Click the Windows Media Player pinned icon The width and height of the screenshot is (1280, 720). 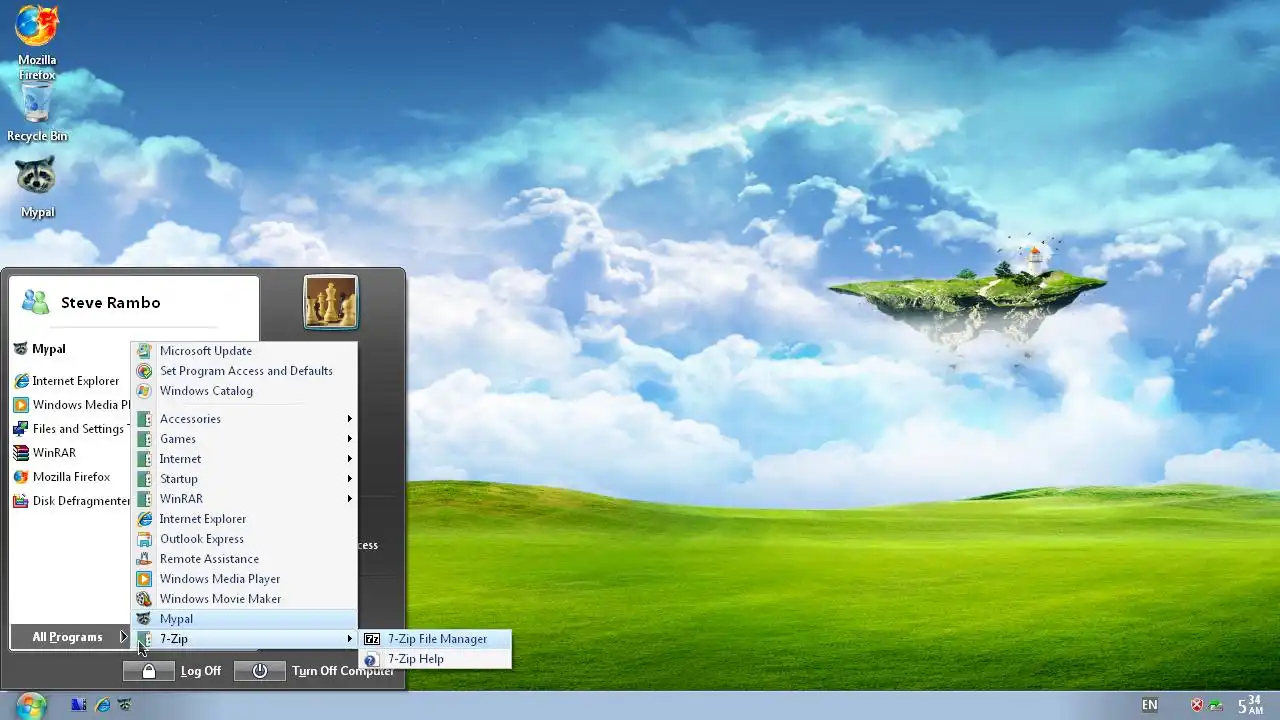(x=21, y=405)
